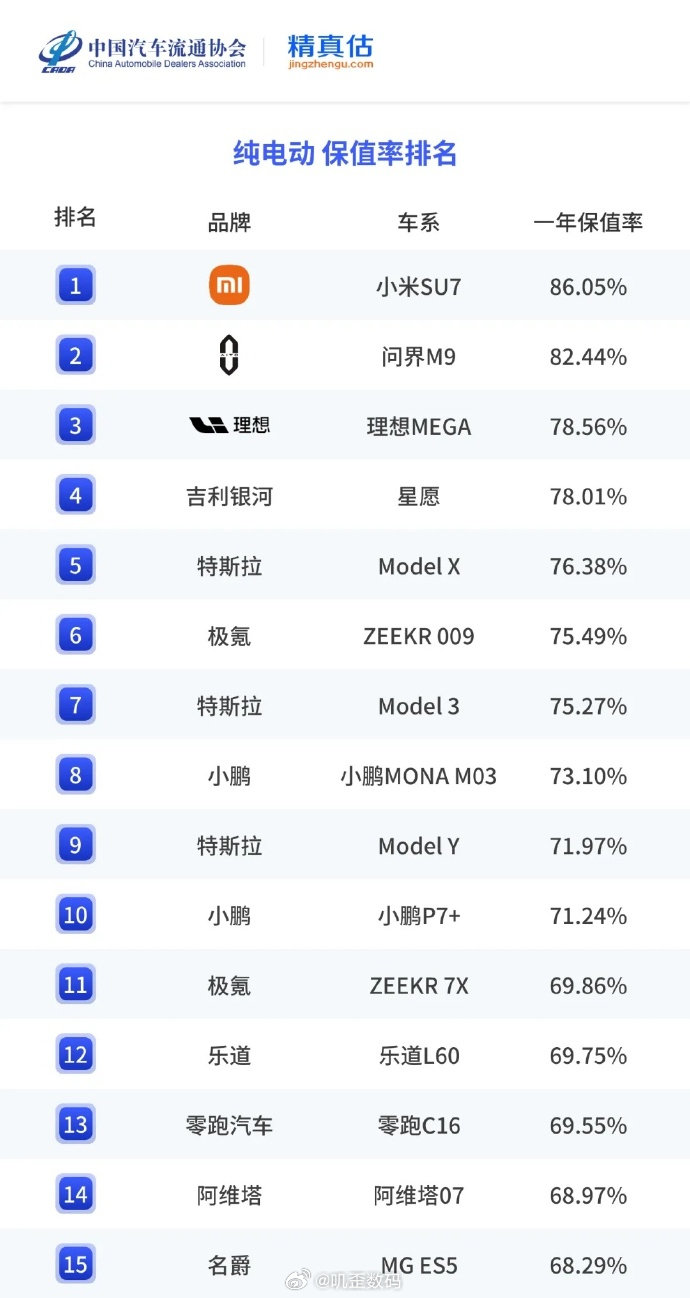
Task: Click the 纯电动 保值率排名 title
Action: [345, 153]
